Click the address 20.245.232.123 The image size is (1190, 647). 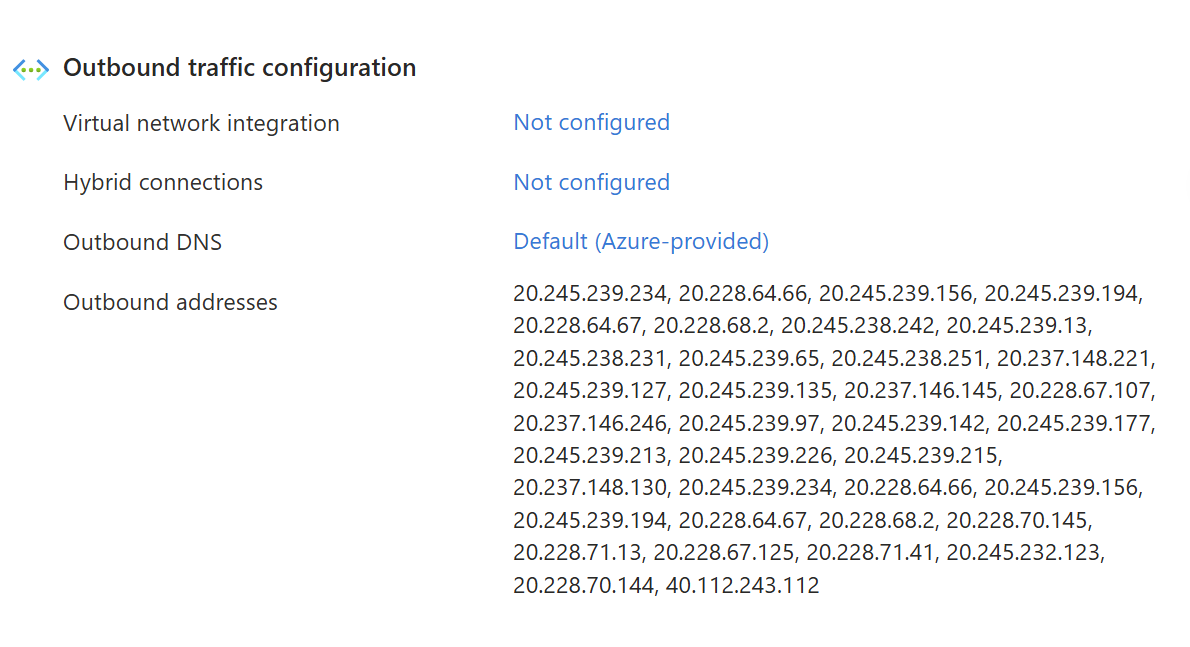coord(1023,553)
